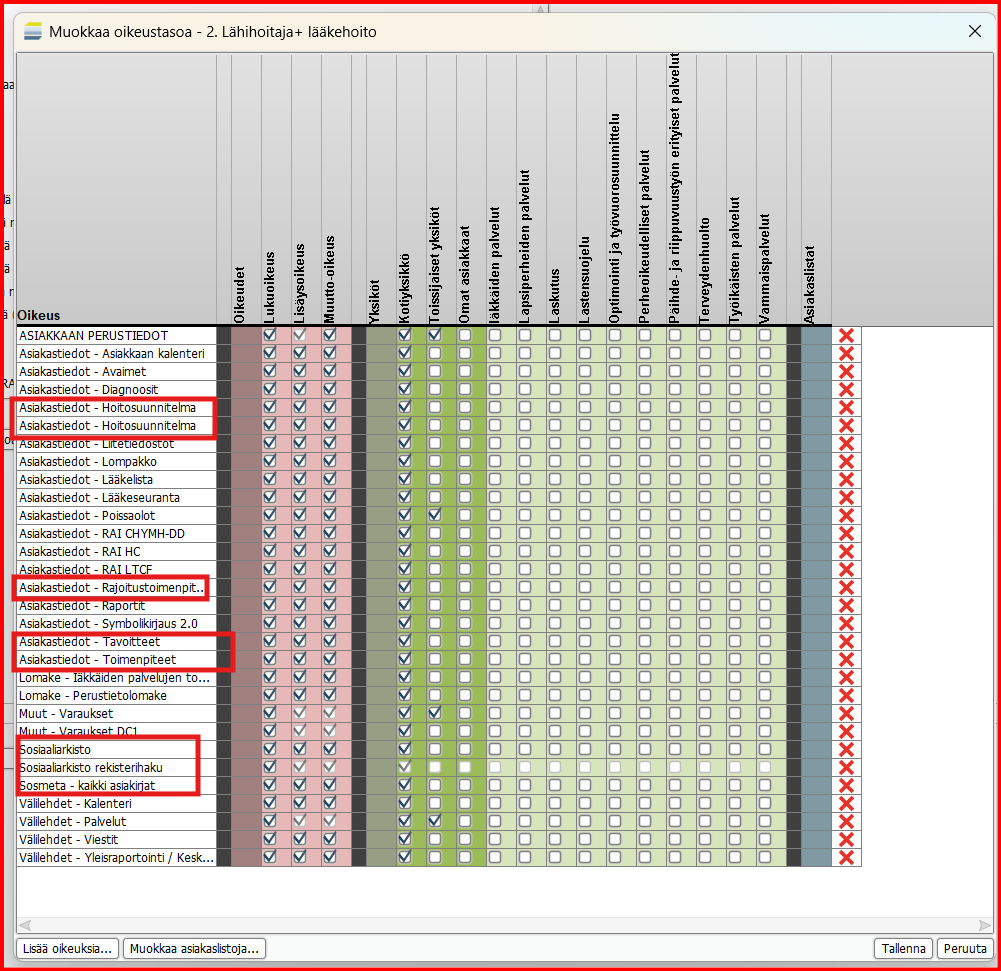Click red X on Sosiaaliarkisto rekisterihaku row
The width and height of the screenshot is (1001, 971).
click(x=846, y=767)
